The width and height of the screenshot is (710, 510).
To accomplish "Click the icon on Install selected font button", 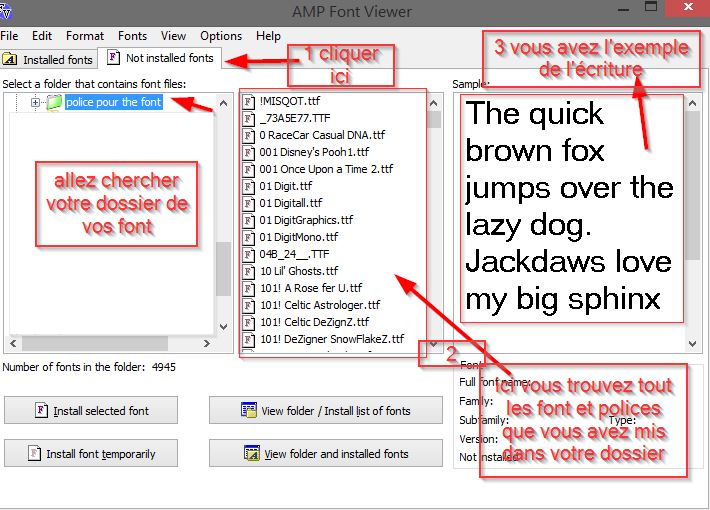I will tap(42, 410).
